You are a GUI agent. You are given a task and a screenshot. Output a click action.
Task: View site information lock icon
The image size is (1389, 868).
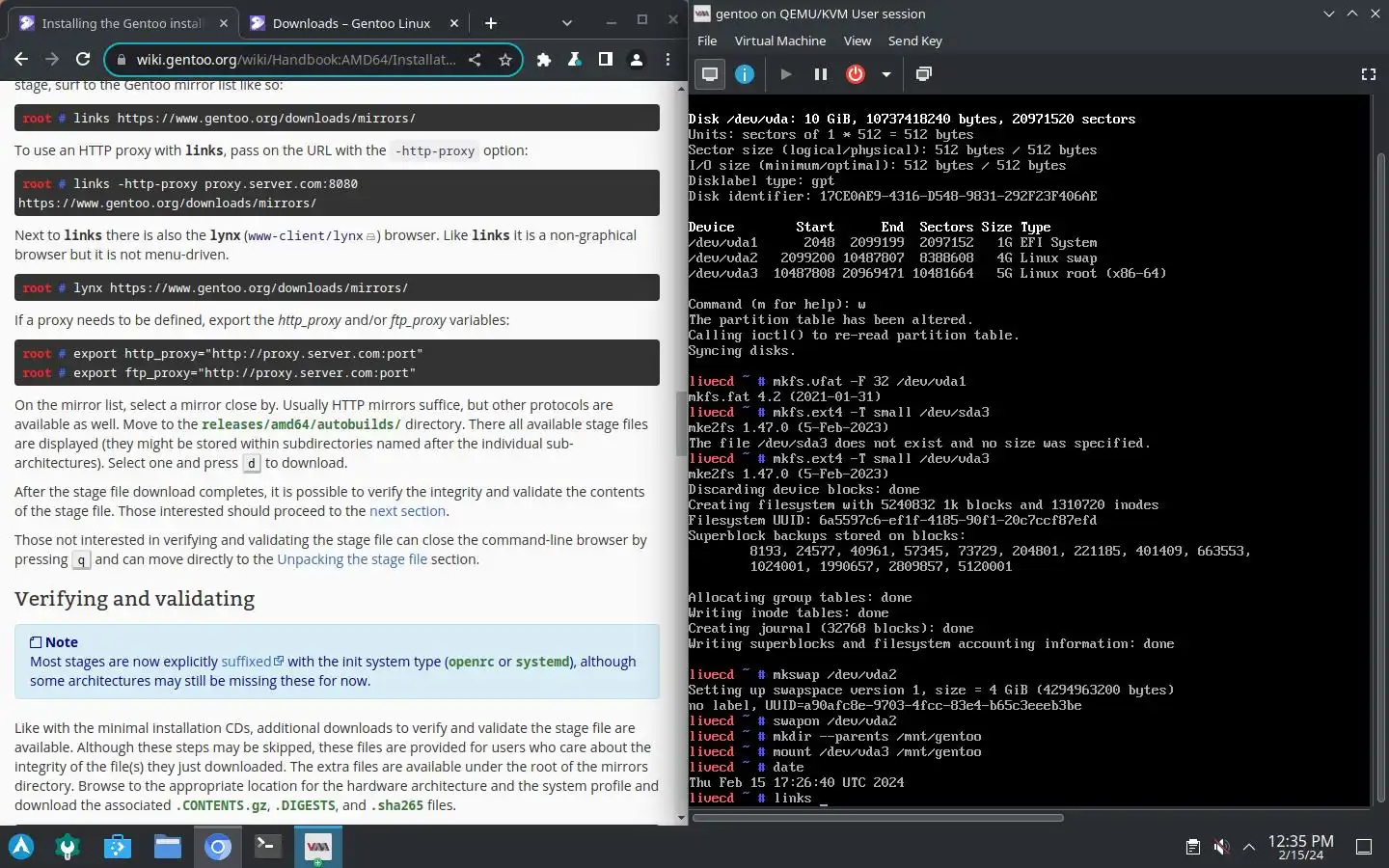pyautogui.click(x=121, y=60)
